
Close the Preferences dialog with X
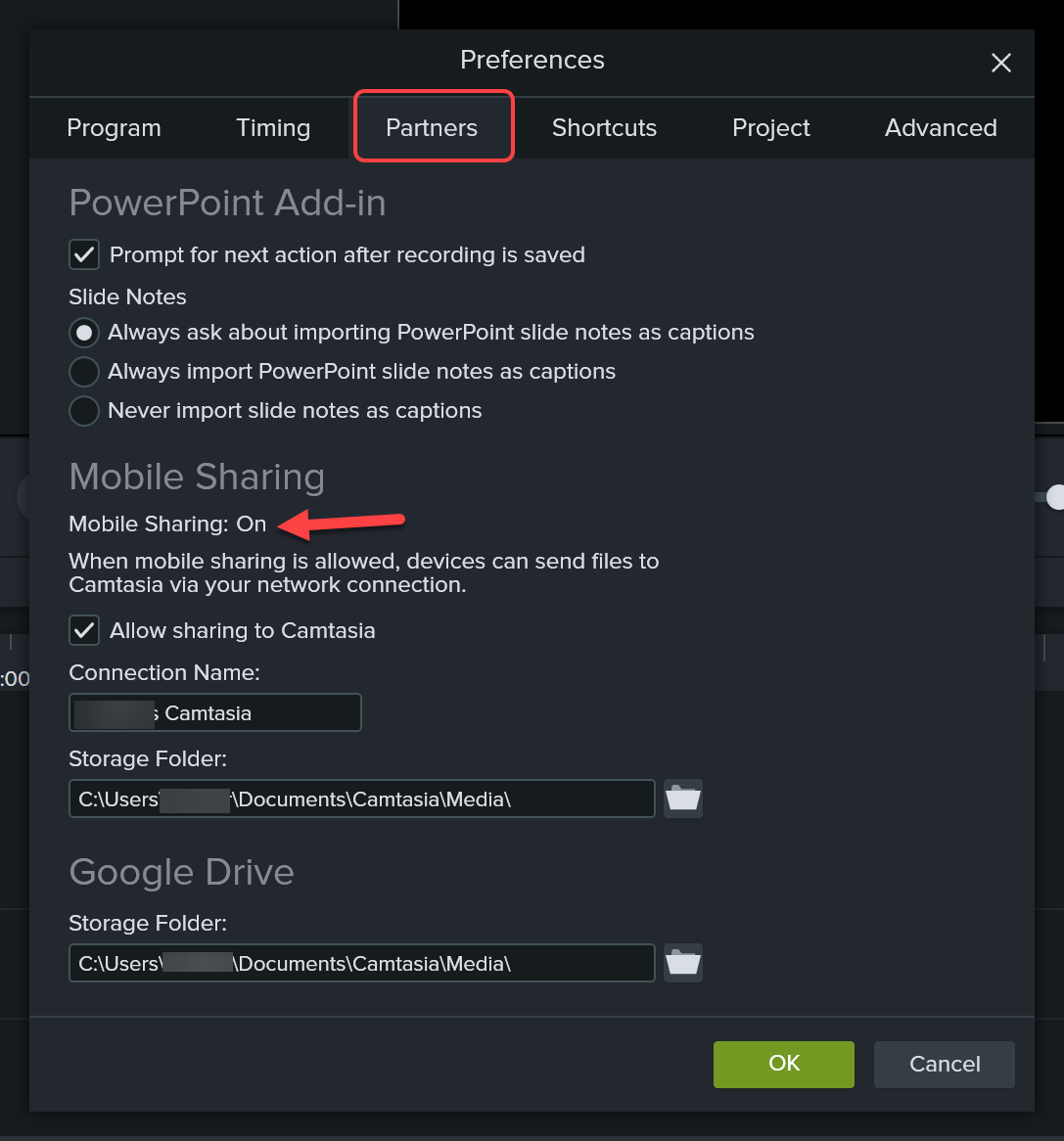coord(1000,63)
